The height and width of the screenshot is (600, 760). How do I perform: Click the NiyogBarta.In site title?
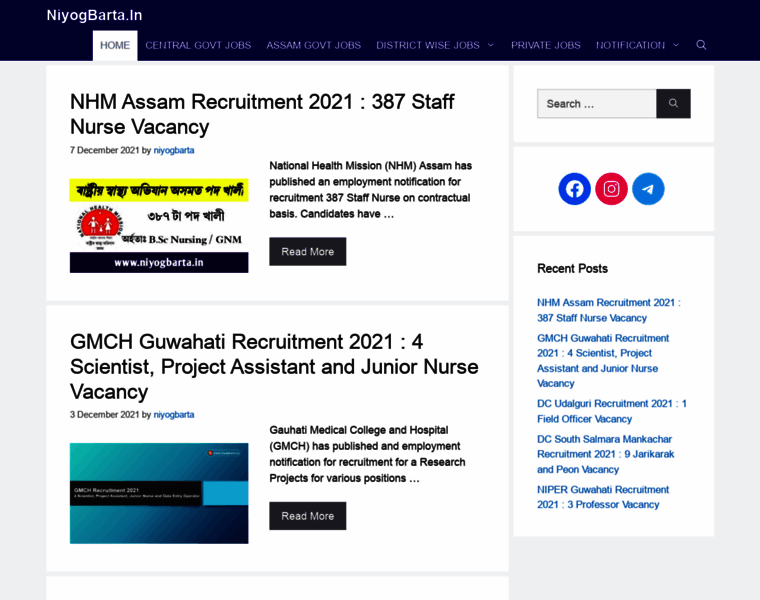pyautogui.click(x=95, y=16)
